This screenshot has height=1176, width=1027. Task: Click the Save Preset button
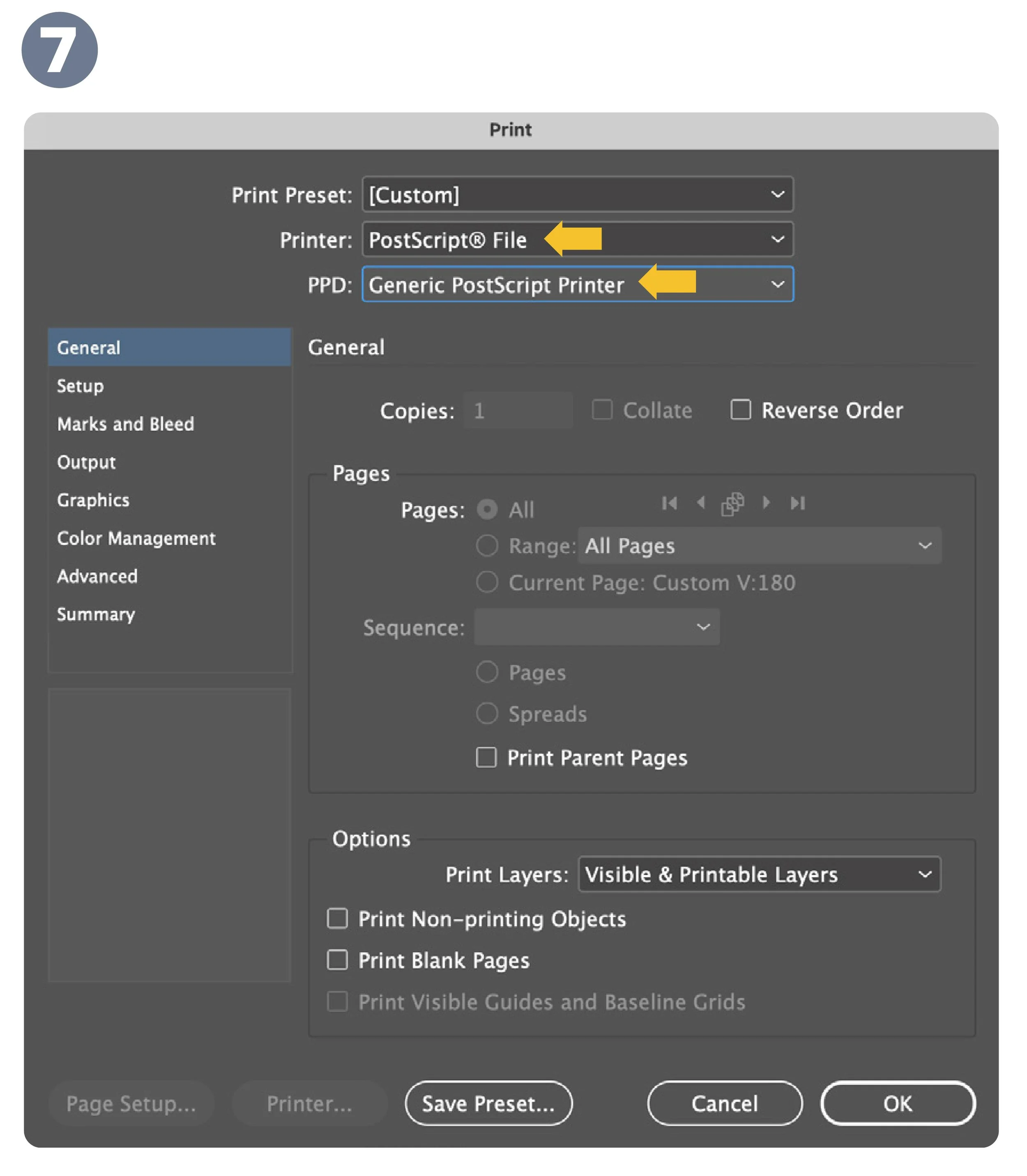488,1104
